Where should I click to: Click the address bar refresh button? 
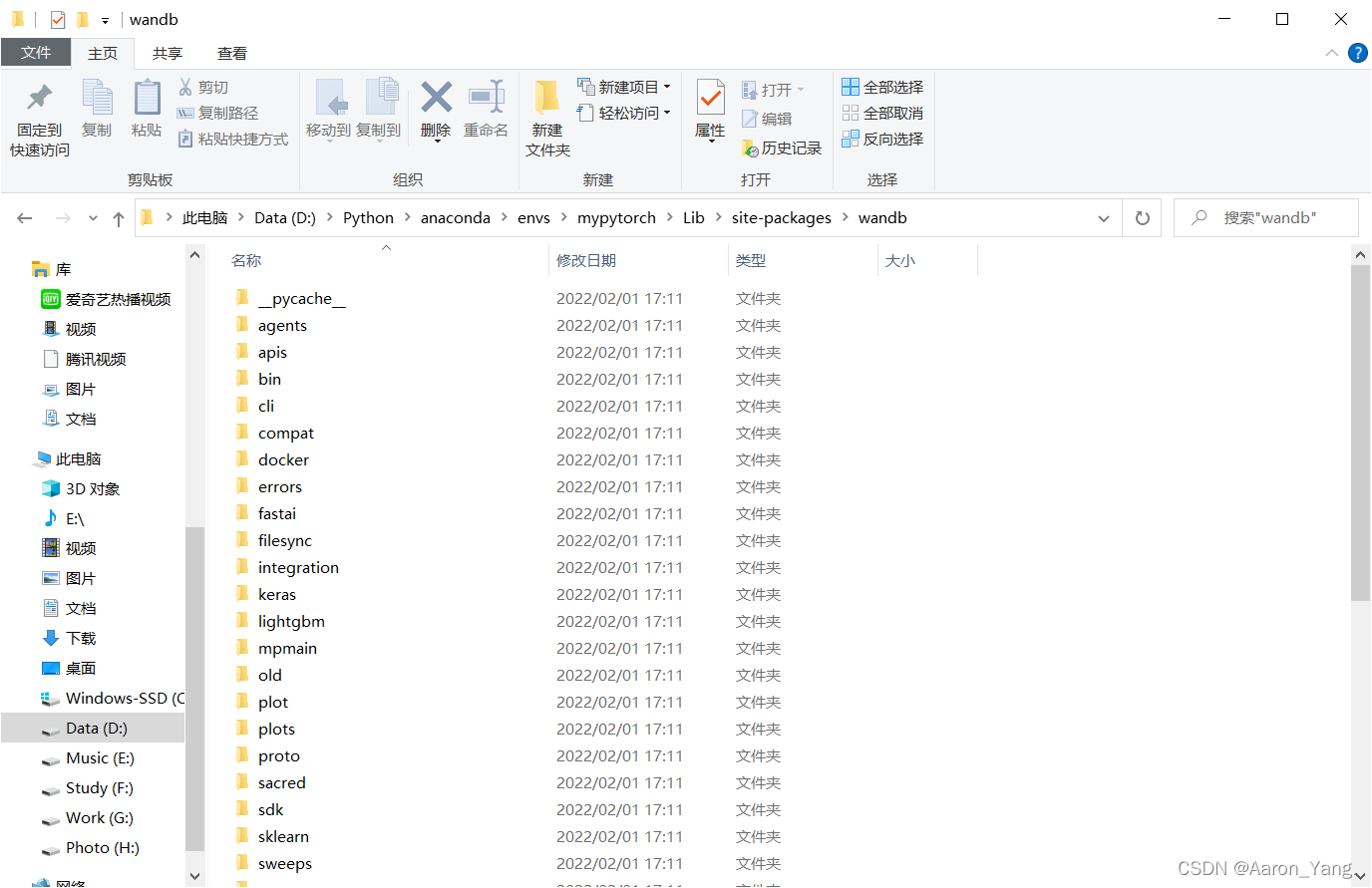pos(1143,218)
